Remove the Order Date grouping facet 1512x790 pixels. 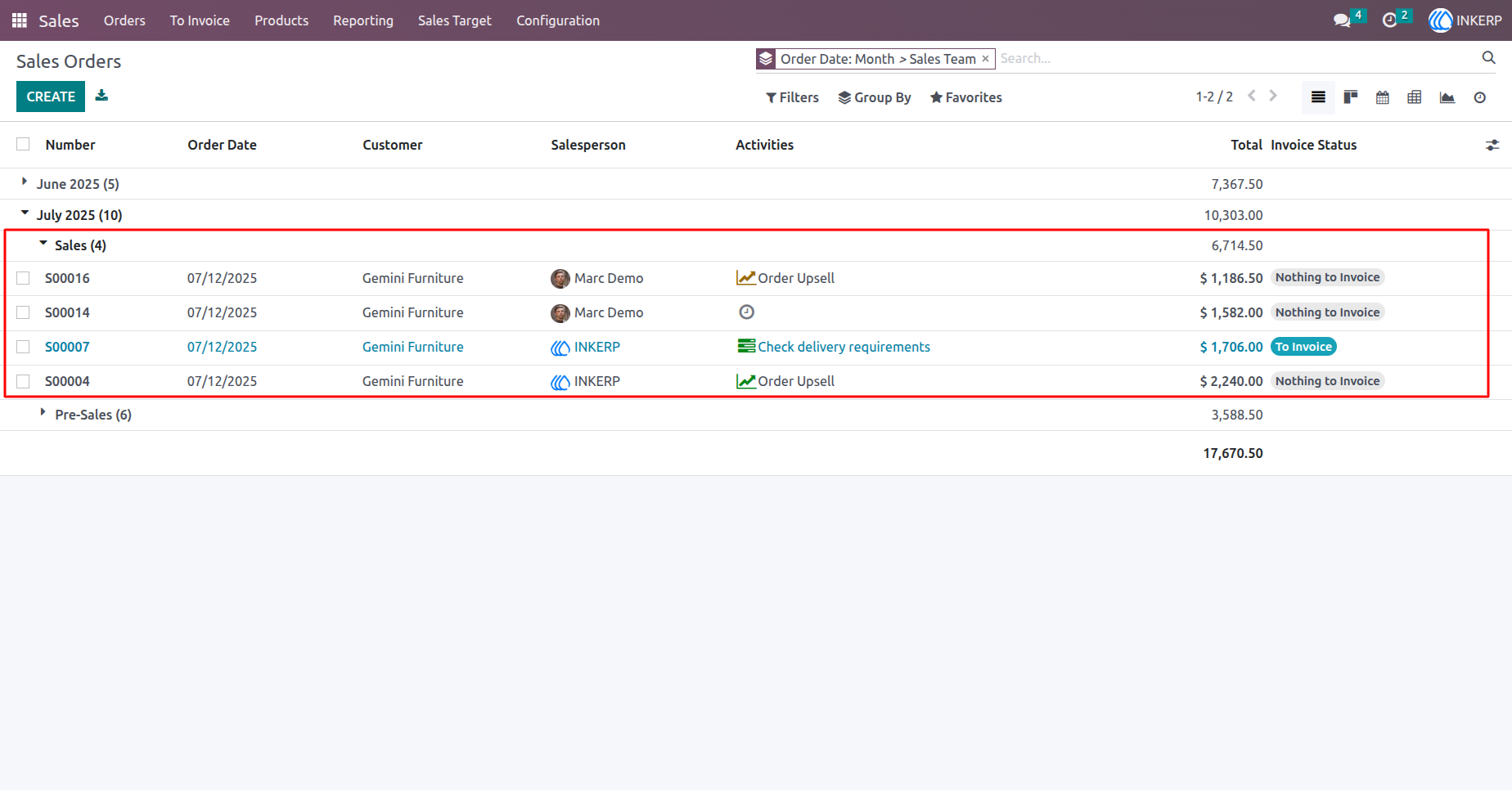pos(986,59)
